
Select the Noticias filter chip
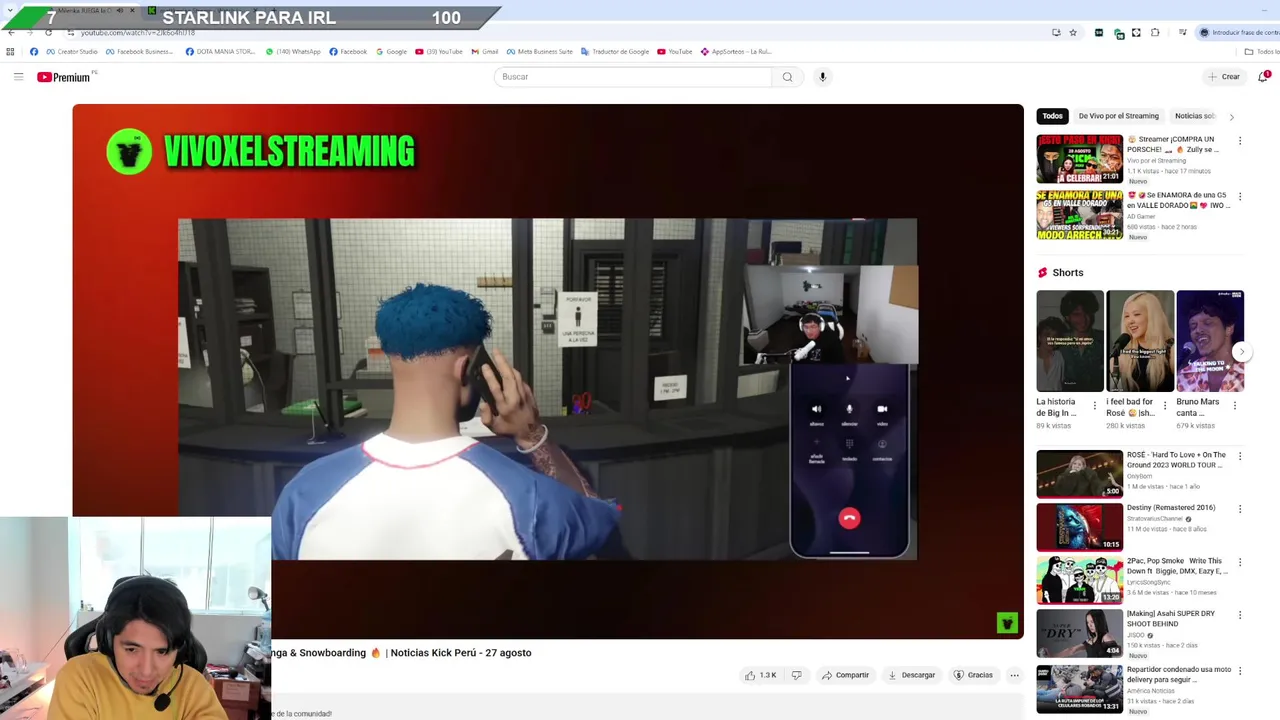[1194, 116]
